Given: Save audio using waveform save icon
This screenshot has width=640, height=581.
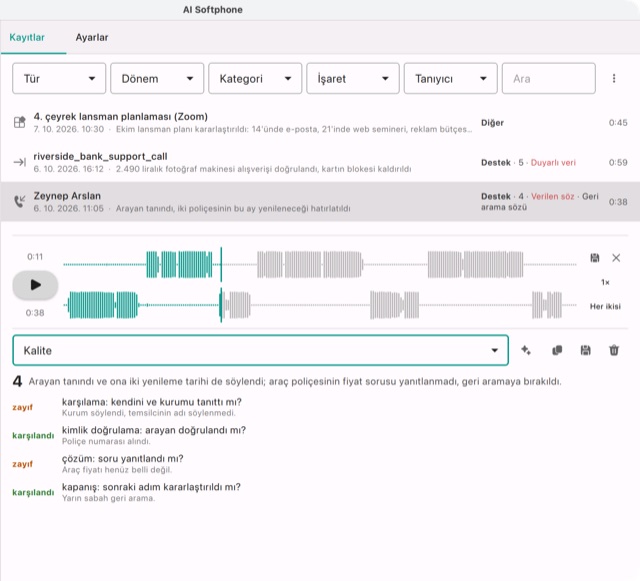Looking at the screenshot, I should pyautogui.click(x=595, y=258).
